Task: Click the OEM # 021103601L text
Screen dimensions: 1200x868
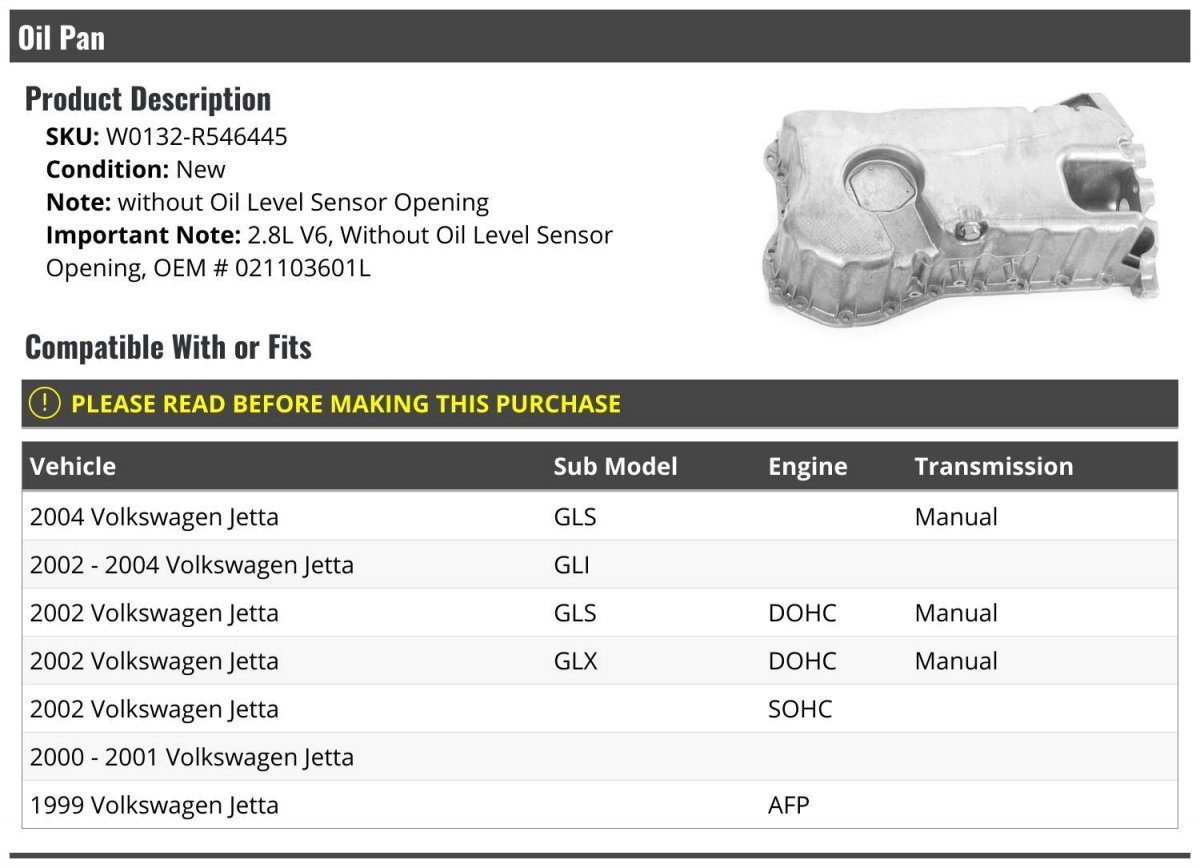Action: [x=262, y=269]
